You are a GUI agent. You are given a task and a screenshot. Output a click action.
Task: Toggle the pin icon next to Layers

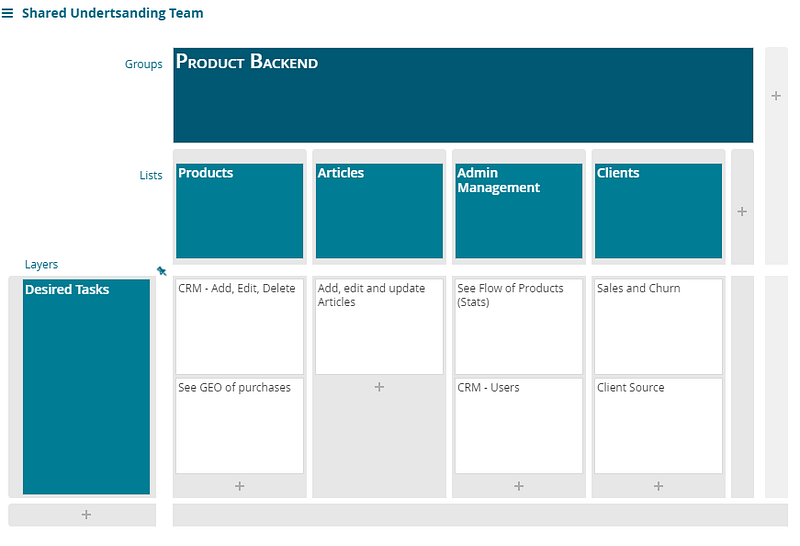coord(162,271)
